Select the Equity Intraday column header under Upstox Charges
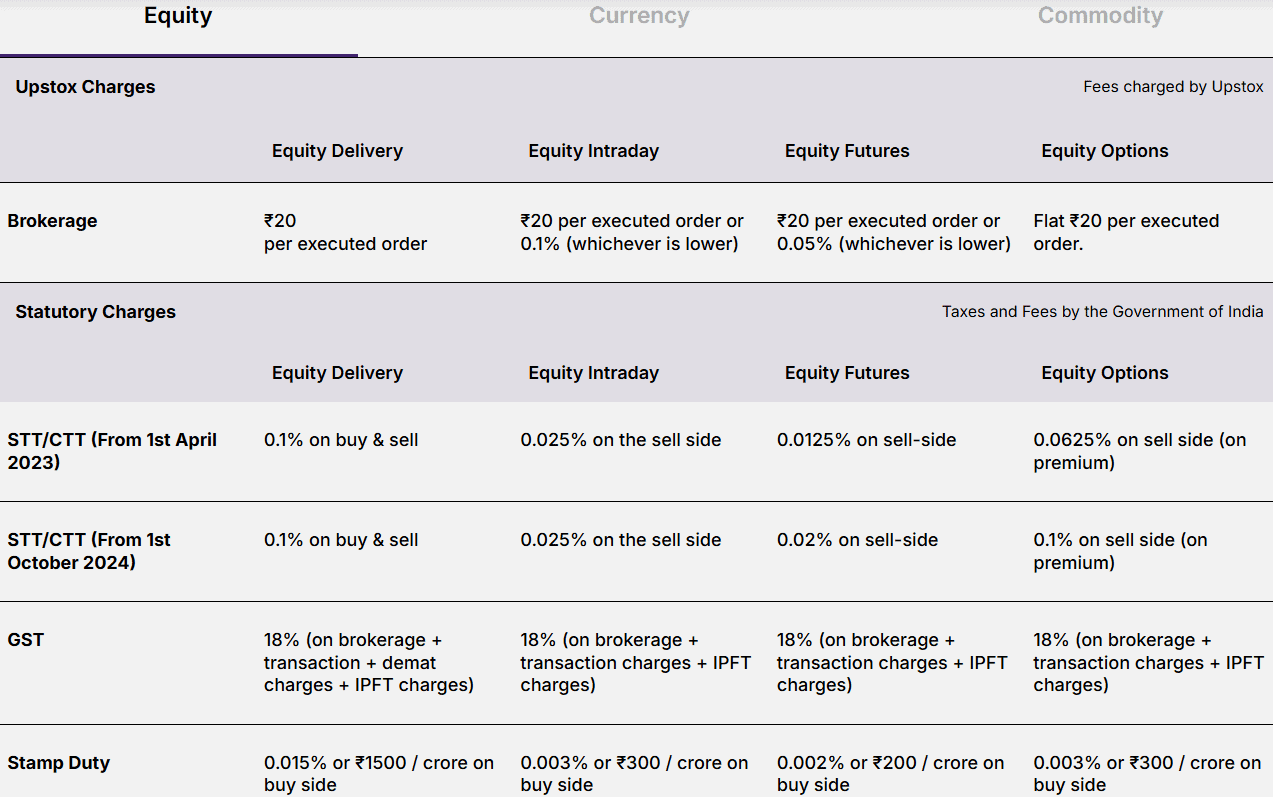Screen dimensions: 1273x797 593,150
